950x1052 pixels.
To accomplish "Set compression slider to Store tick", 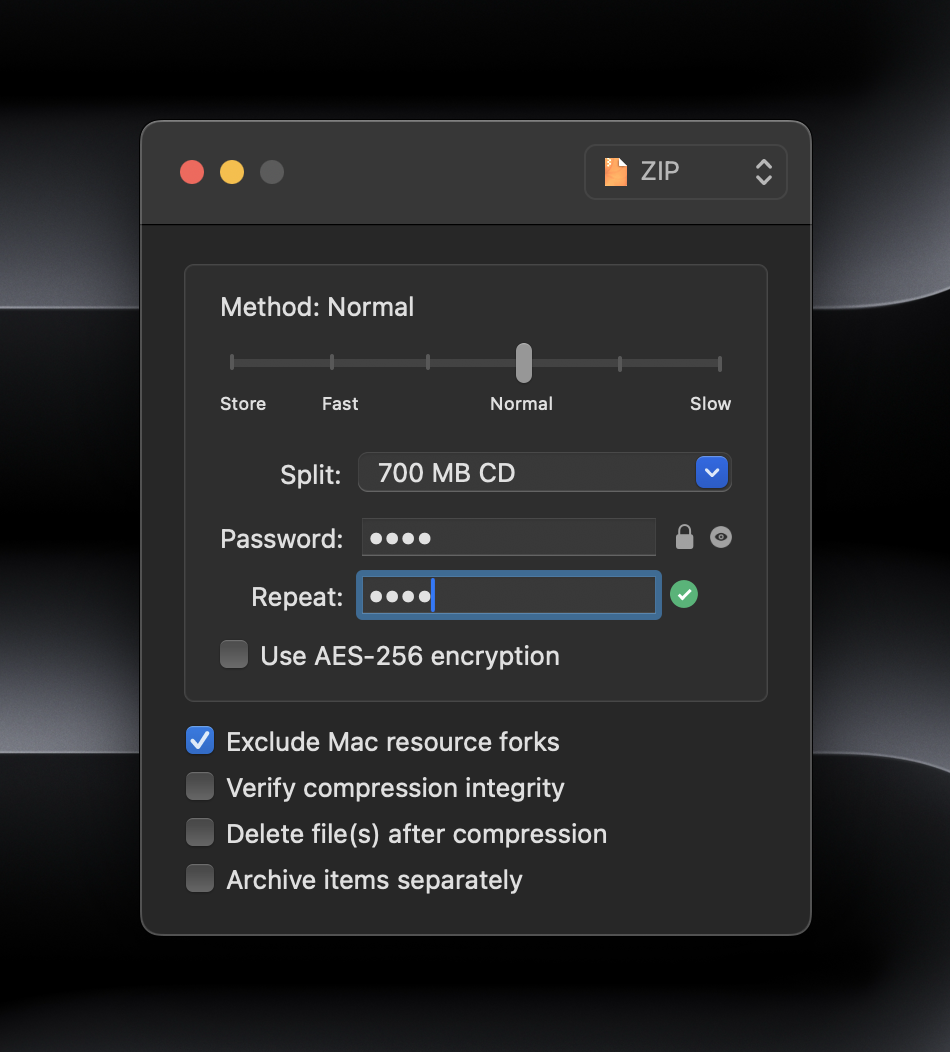I will 232,363.
